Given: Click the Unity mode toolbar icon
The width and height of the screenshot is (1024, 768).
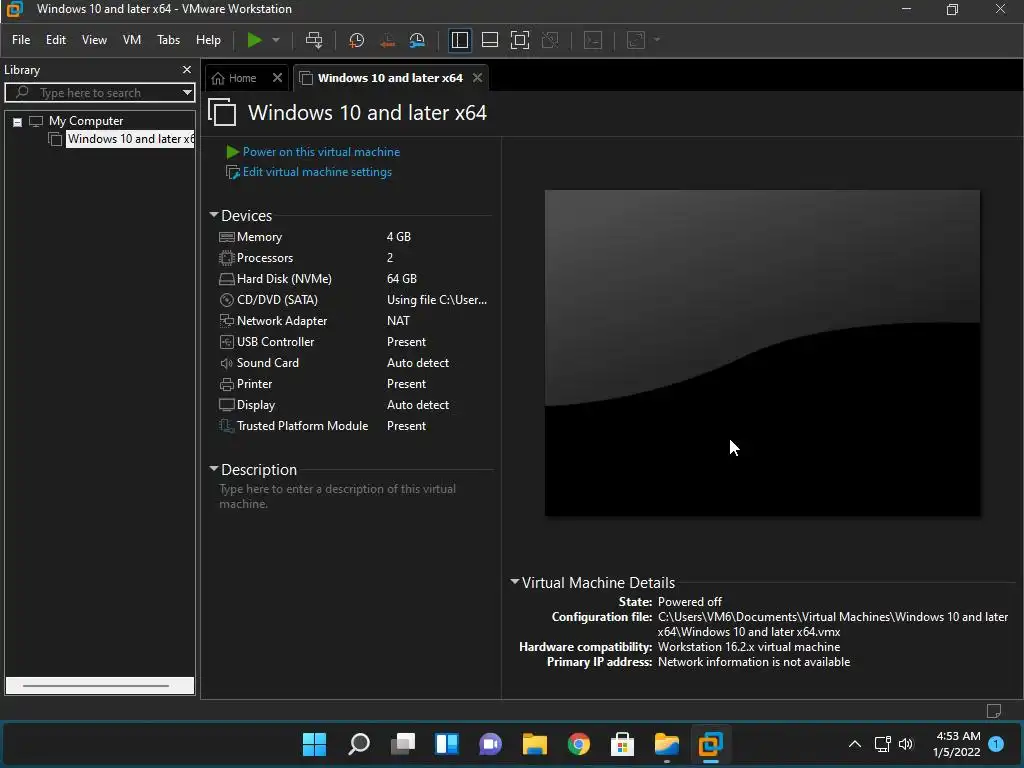Looking at the screenshot, I should pyautogui.click(x=551, y=40).
